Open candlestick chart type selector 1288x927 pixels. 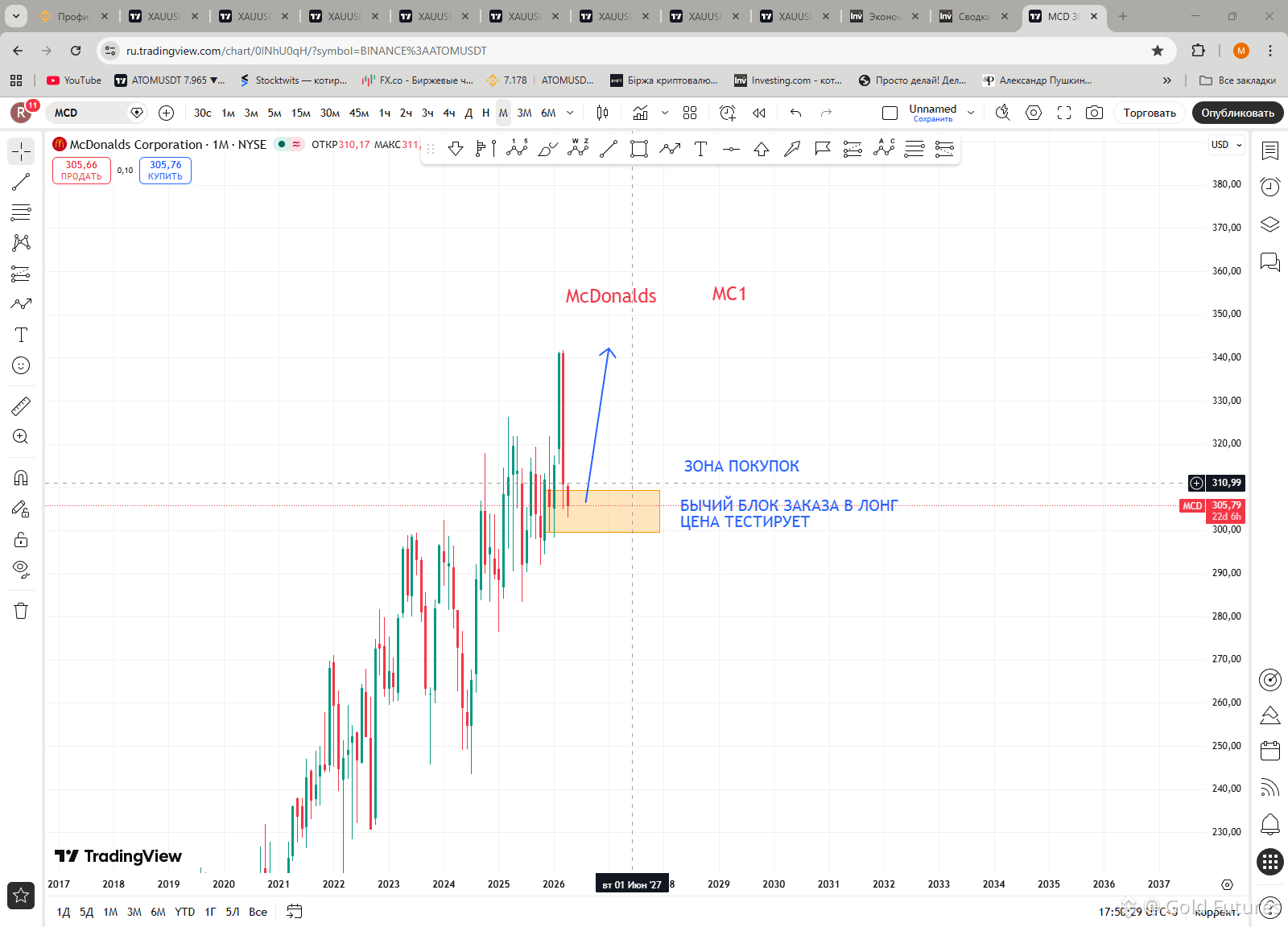pos(602,113)
